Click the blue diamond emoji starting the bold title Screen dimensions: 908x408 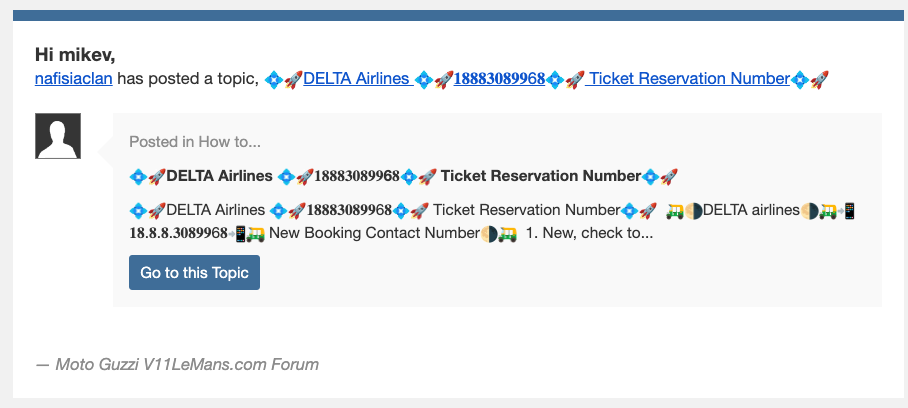point(138,176)
